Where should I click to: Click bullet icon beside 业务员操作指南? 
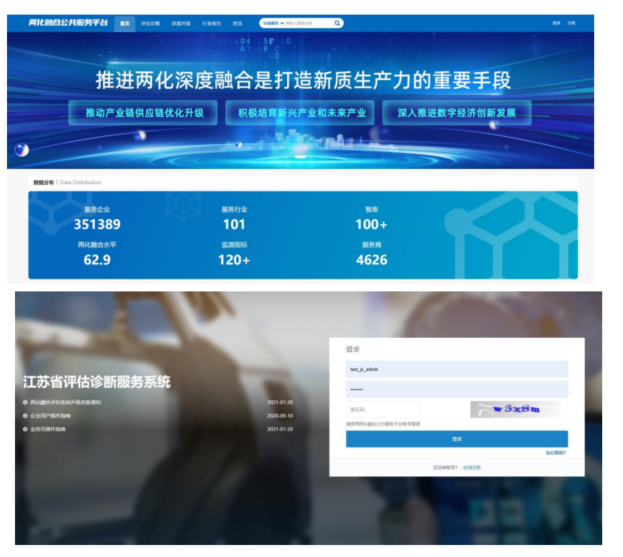tap(25, 429)
